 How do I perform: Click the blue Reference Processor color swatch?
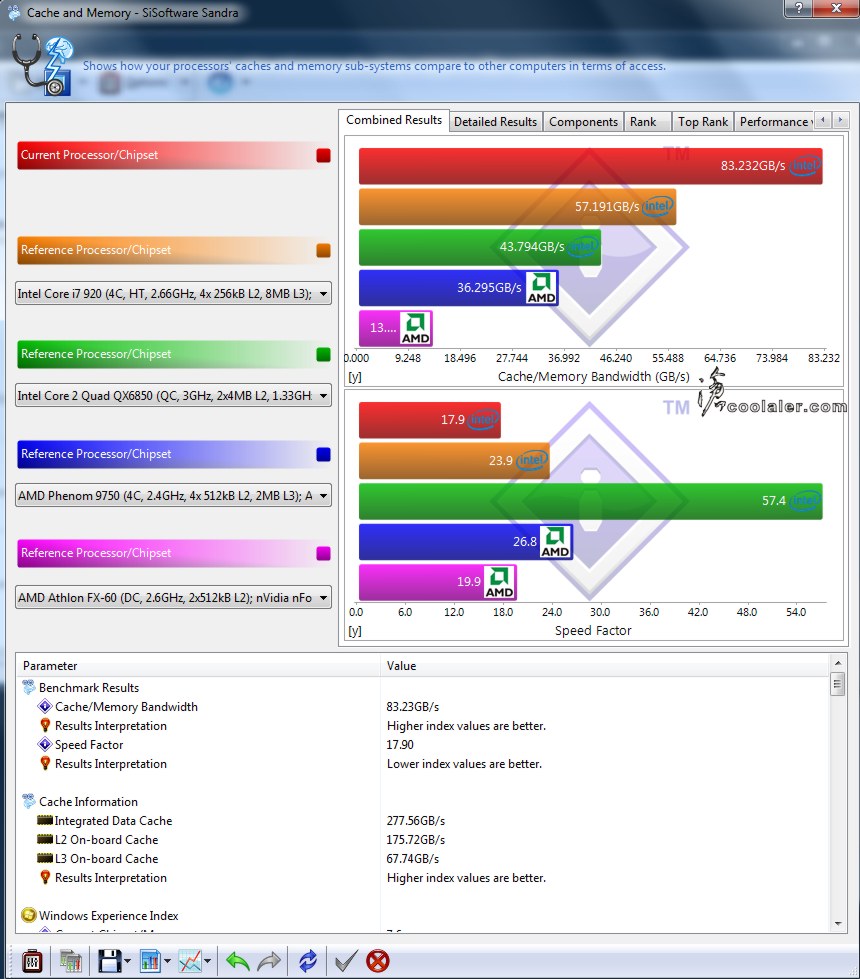[x=324, y=455]
